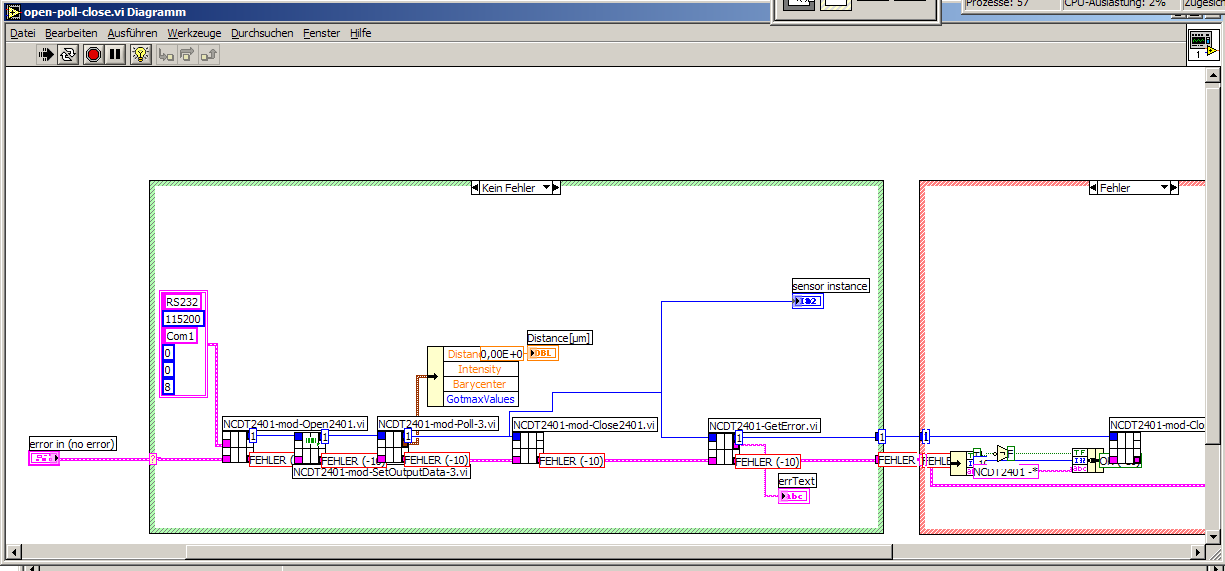
Task: Click the VI connector icon in top-right corner
Action: [x=1203, y=45]
